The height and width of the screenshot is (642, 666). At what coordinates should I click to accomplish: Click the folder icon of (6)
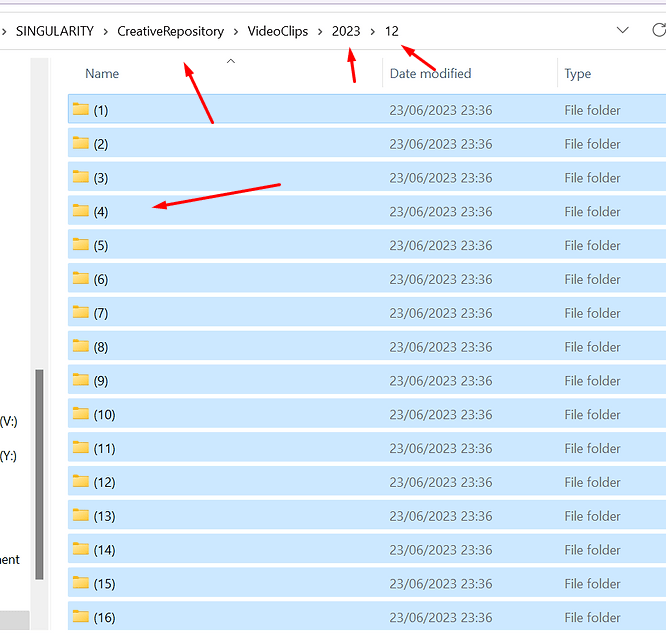(x=80, y=278)
